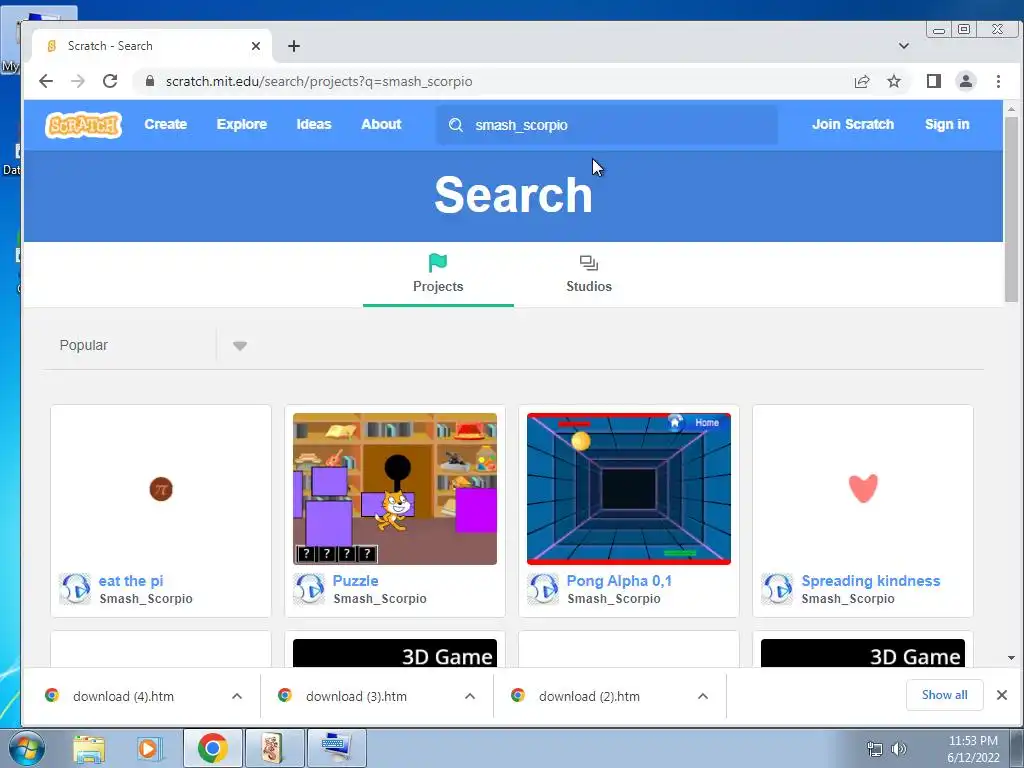The image size is (1024, 768).
Task: Click the page vertical scrollbar thumb
Action: tap(1011, 209)
